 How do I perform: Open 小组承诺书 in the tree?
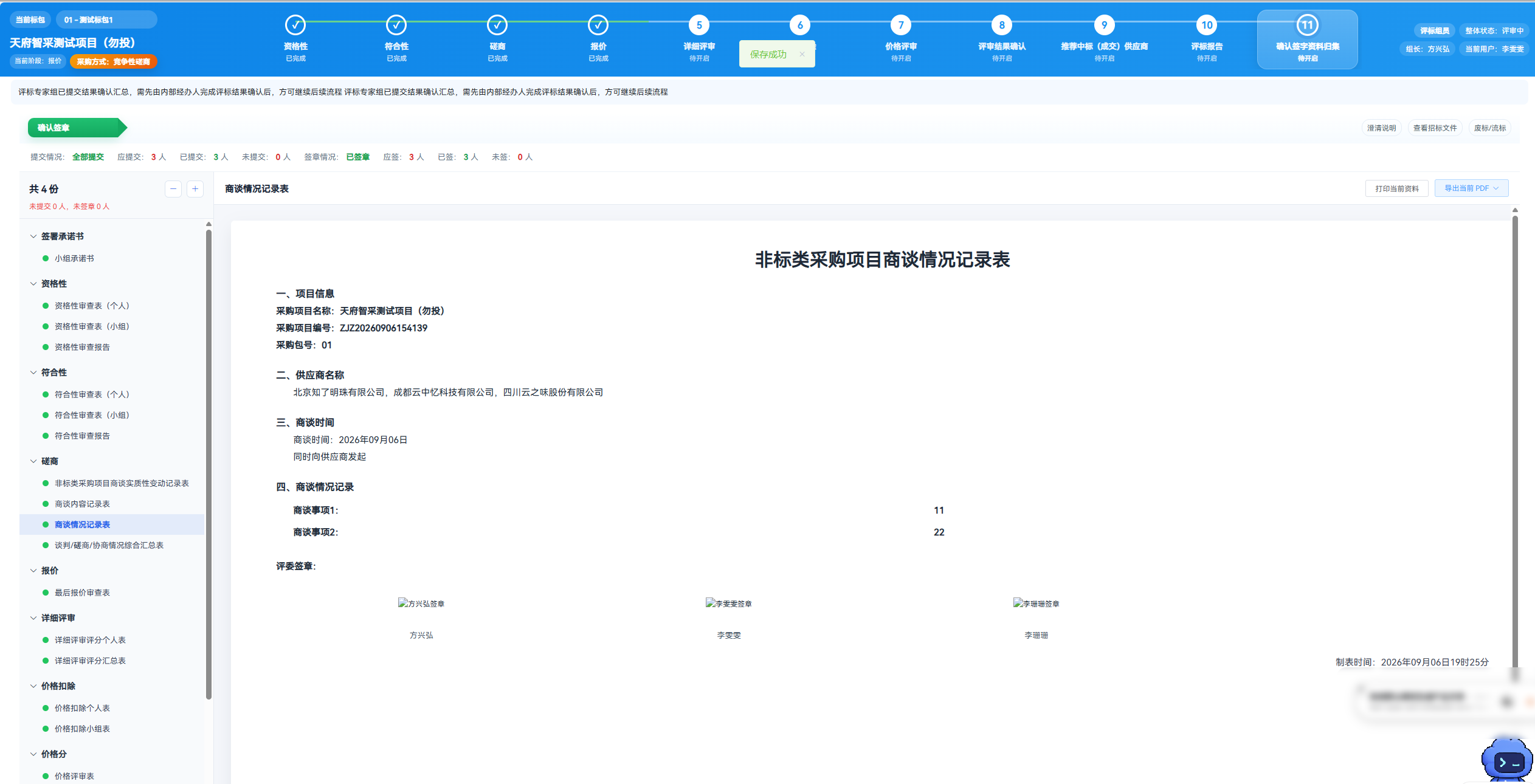pos(74,258)
